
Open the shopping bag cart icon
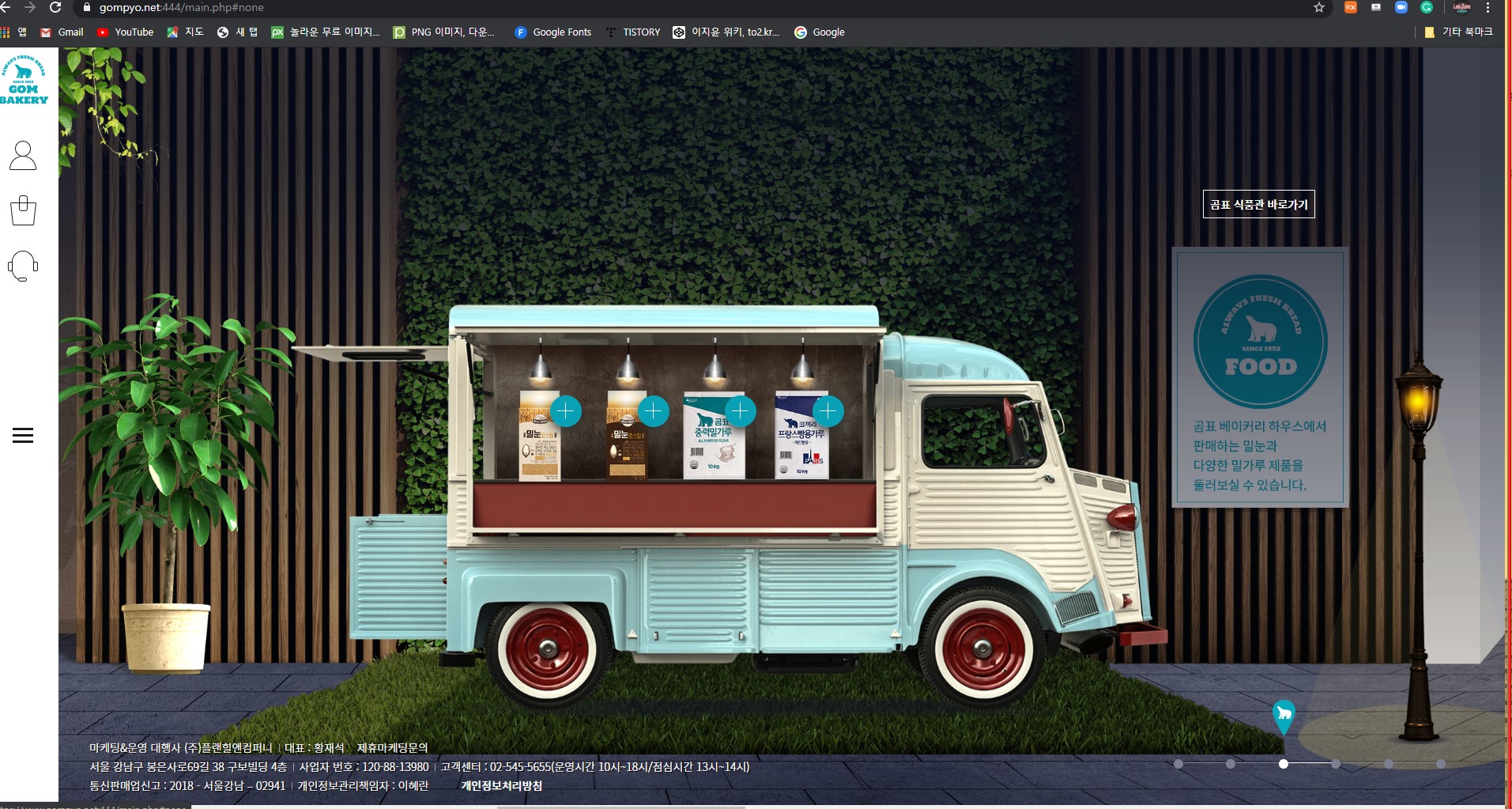[x=23, y=210]
